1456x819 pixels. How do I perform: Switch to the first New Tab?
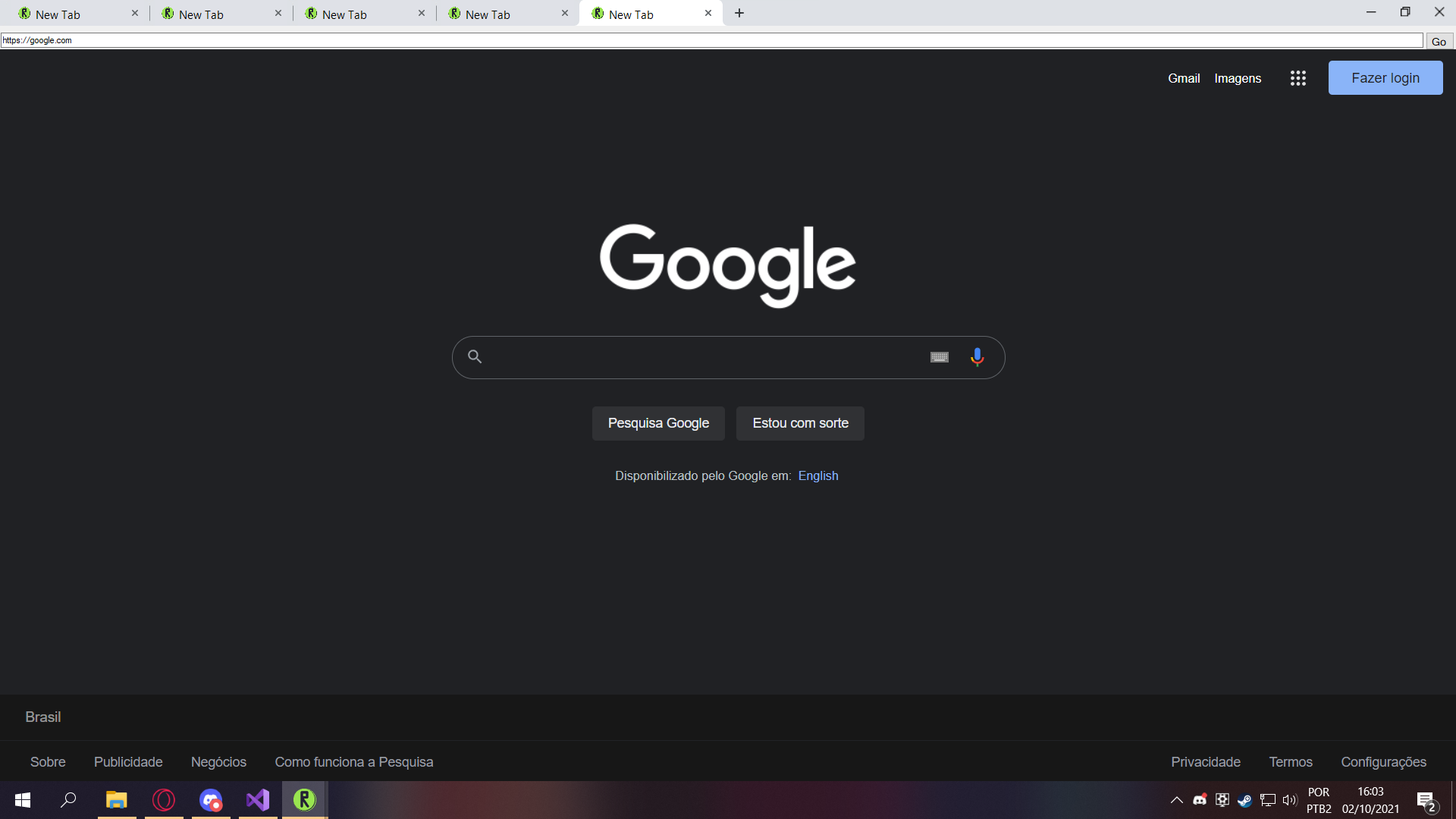coord(72,14)
